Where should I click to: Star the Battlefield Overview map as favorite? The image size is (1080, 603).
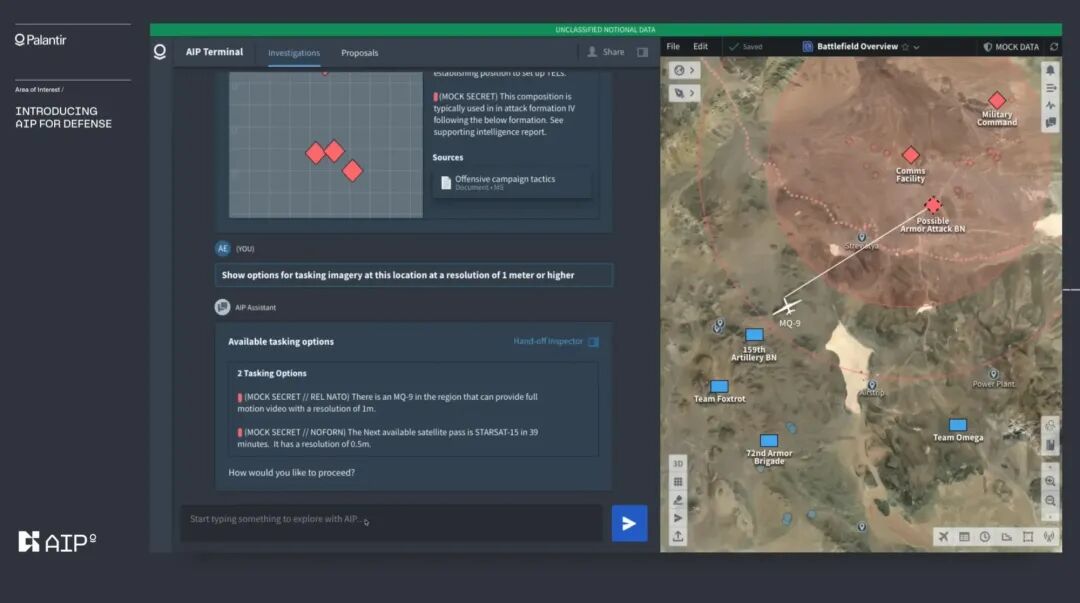click(906, 47)
